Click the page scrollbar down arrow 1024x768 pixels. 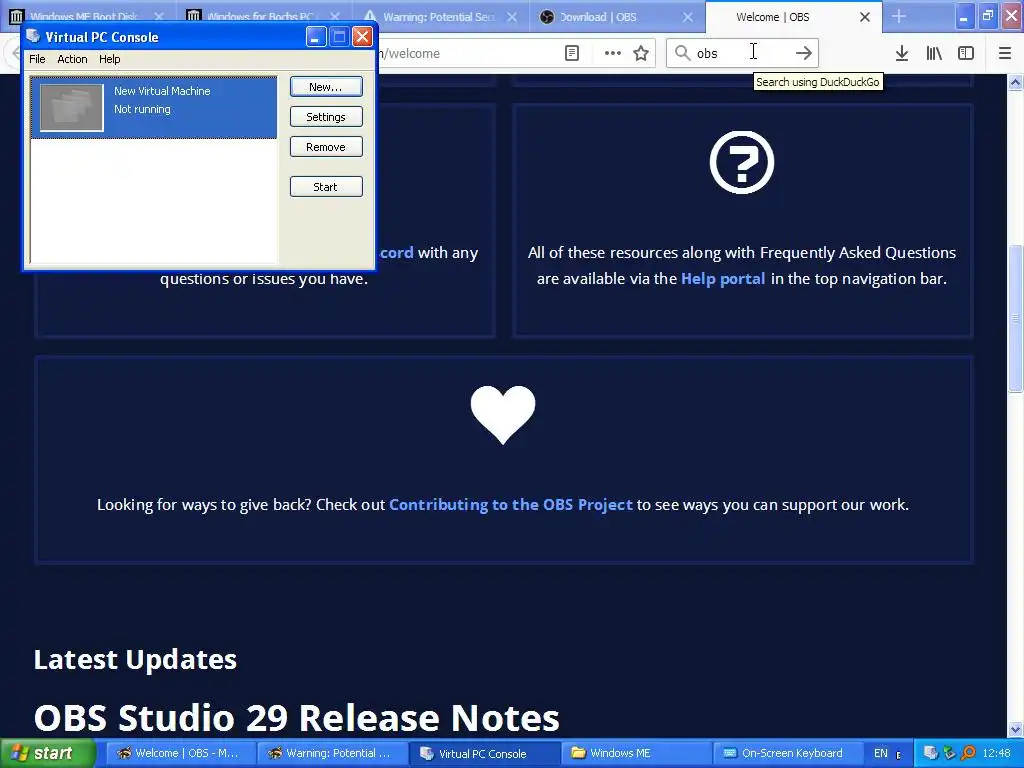(1016, 729)
